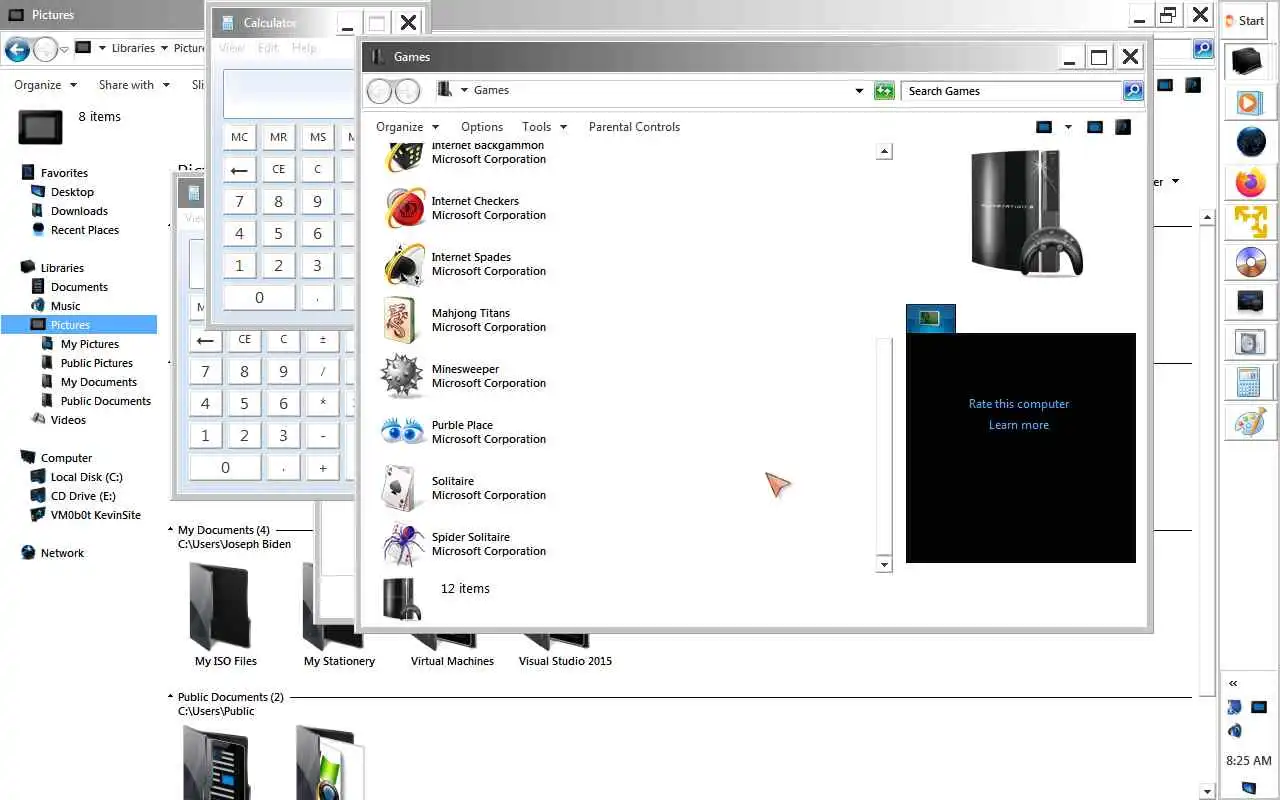
Task: Click inside the Search Games field
Action: point(1011,91)
